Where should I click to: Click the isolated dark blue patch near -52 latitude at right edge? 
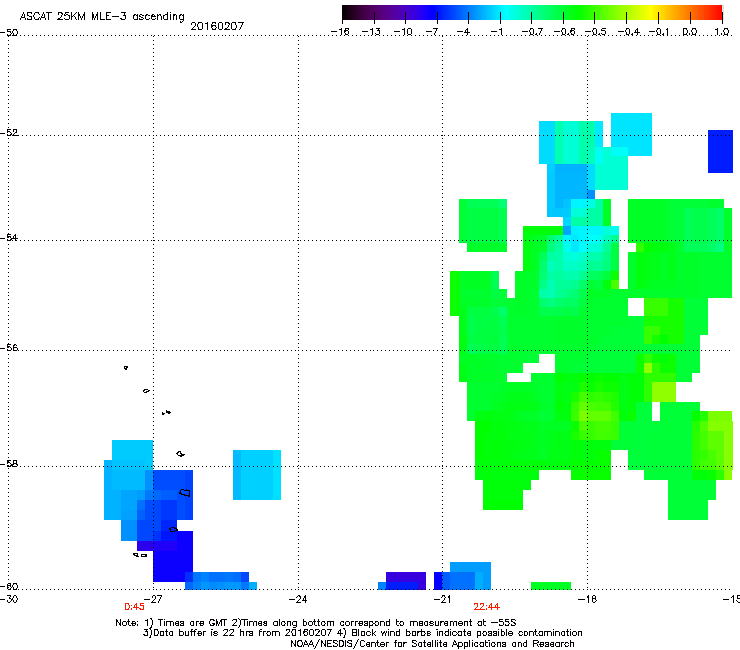720,152
